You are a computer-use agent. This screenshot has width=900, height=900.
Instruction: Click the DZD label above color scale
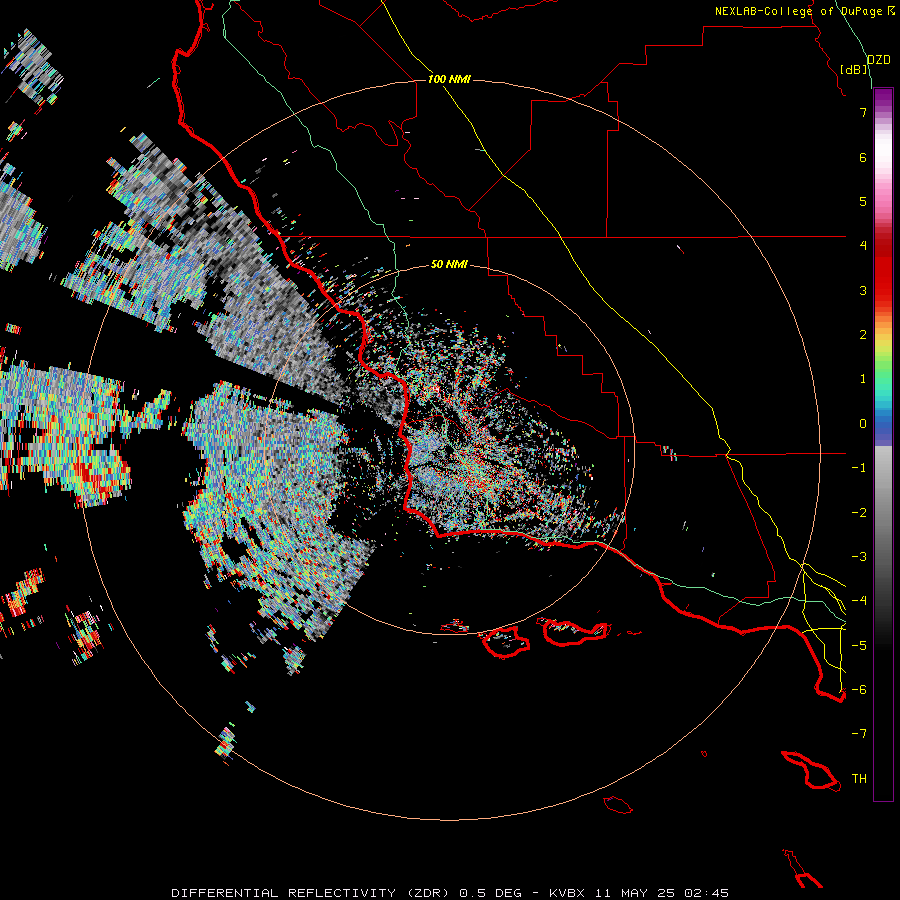(x=879, y=60)
